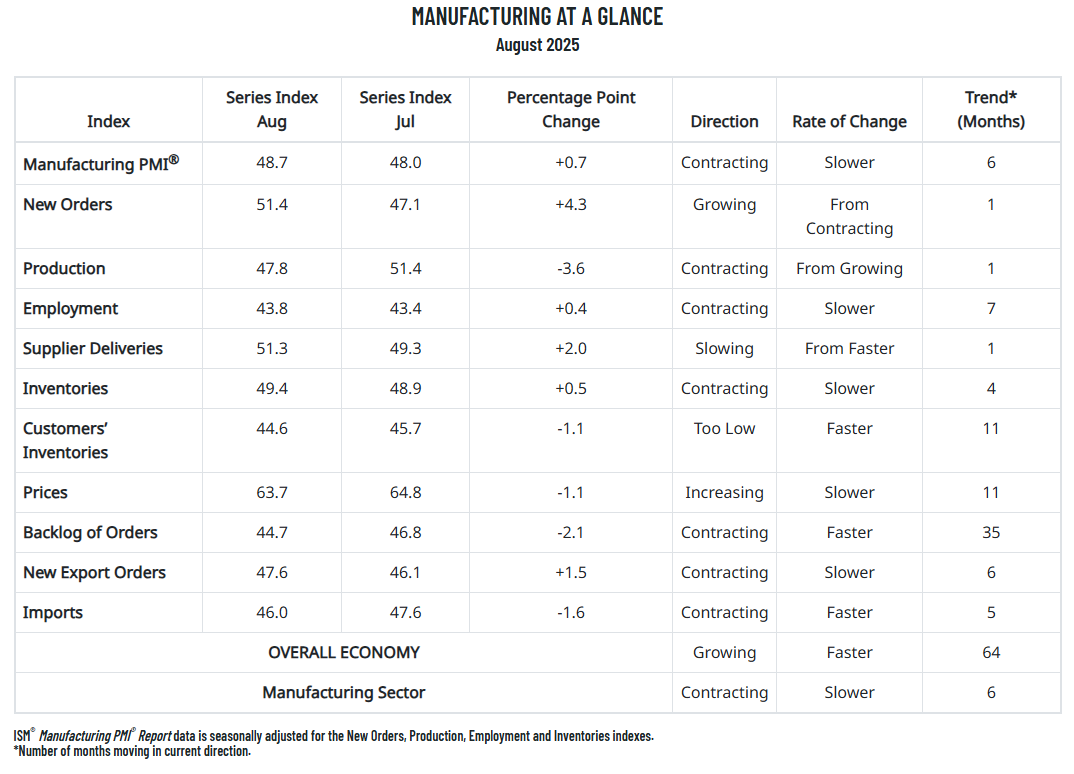Click the Backlog of Orders trend value 35
Image resolution: width=1074 pixels, height=774 pixels.
(x=991, y=533)
